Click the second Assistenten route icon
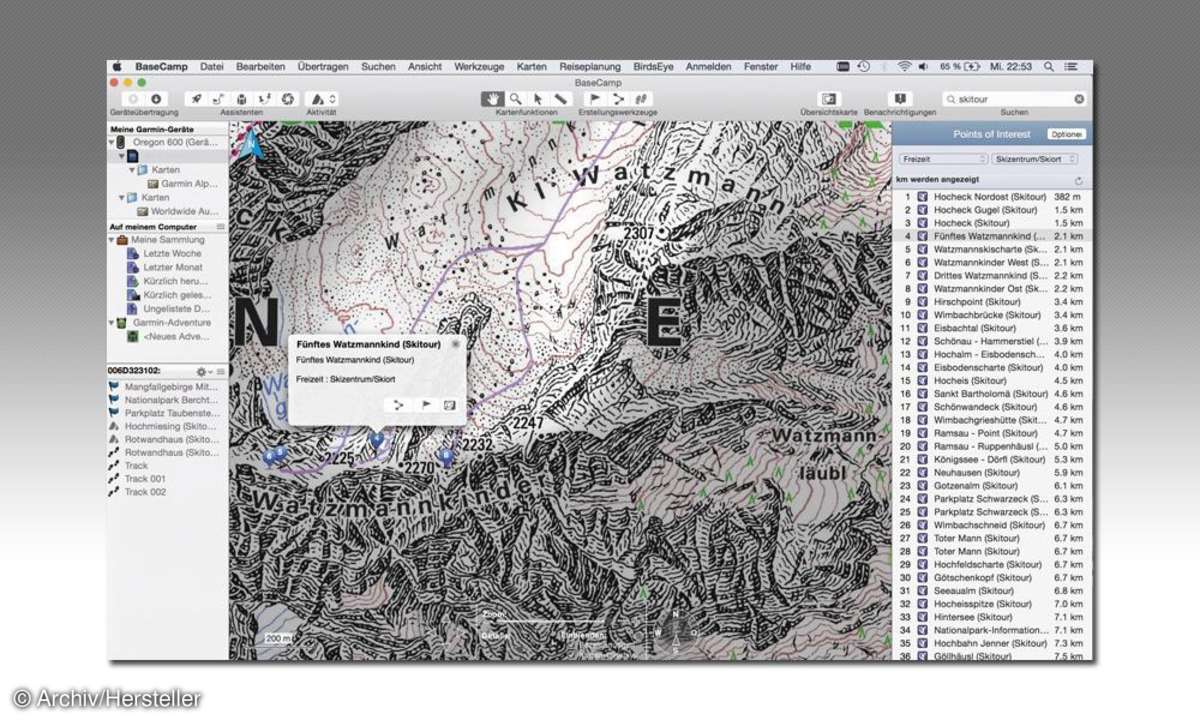This screenshot has height=720, width=1200. (219, 99)
